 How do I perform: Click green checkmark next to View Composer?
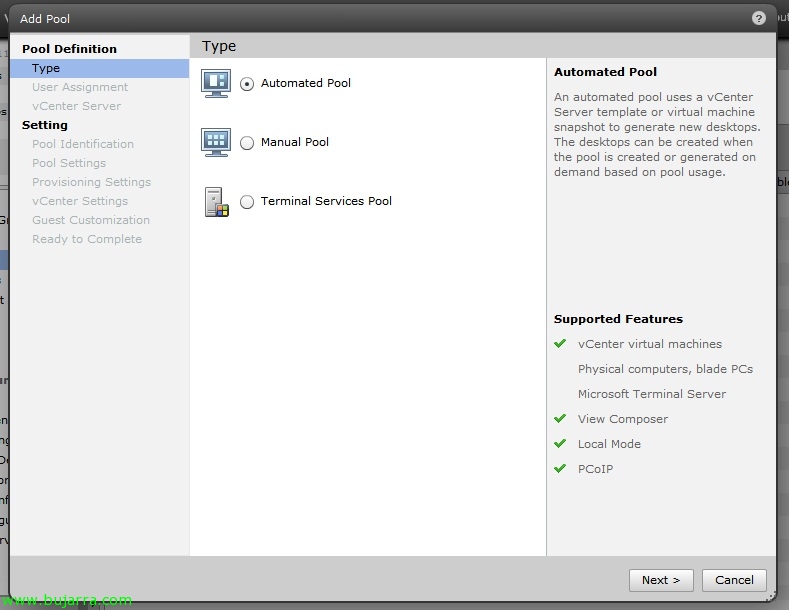(x=560, y=419)
